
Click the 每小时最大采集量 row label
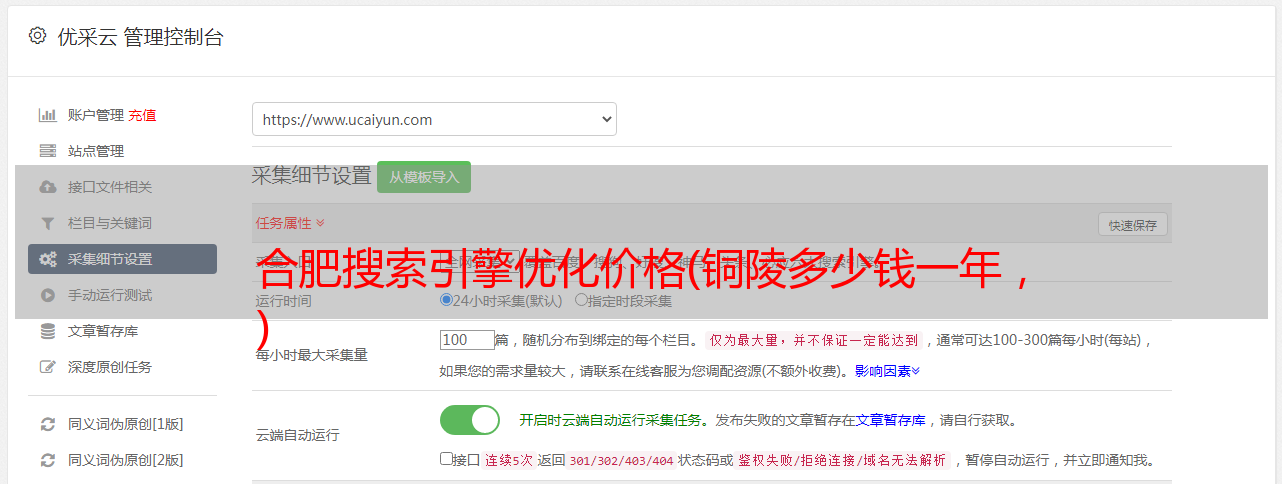(312, 355)
